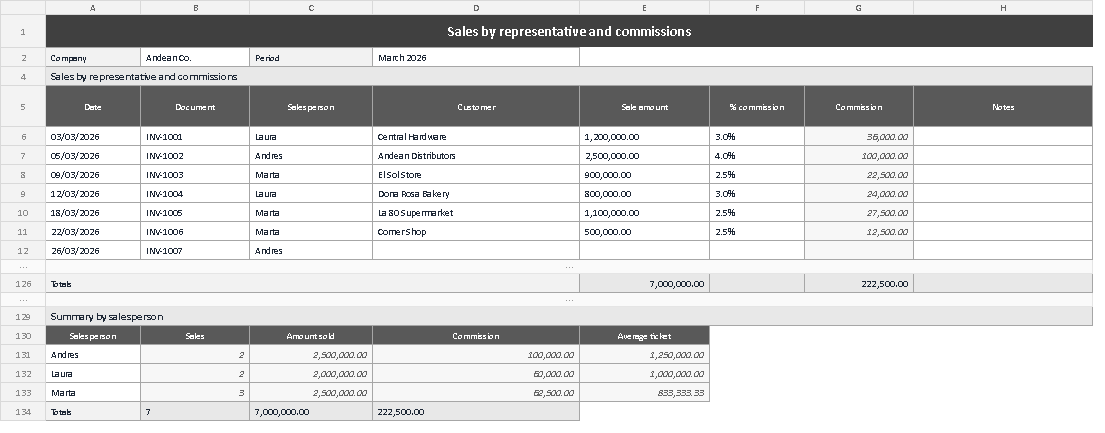1105x433 pixels.
Task: Click the 'Sale amount' table header
Action: point(644,106)
